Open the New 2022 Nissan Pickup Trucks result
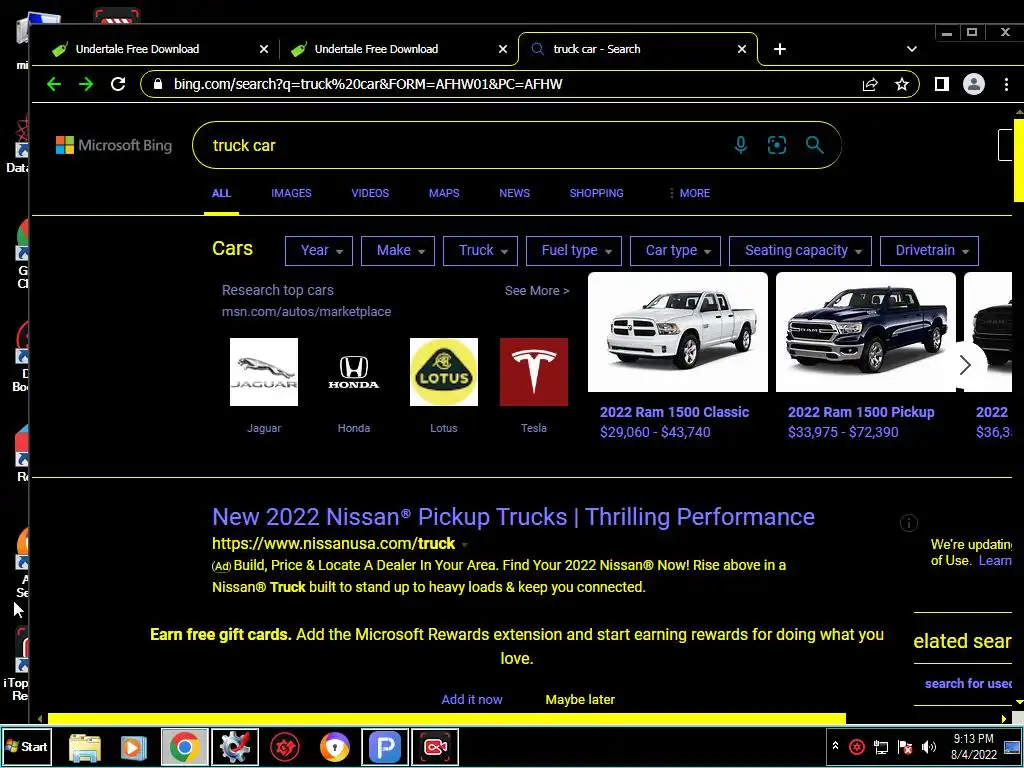The image size is (1024, 768). 513,517
